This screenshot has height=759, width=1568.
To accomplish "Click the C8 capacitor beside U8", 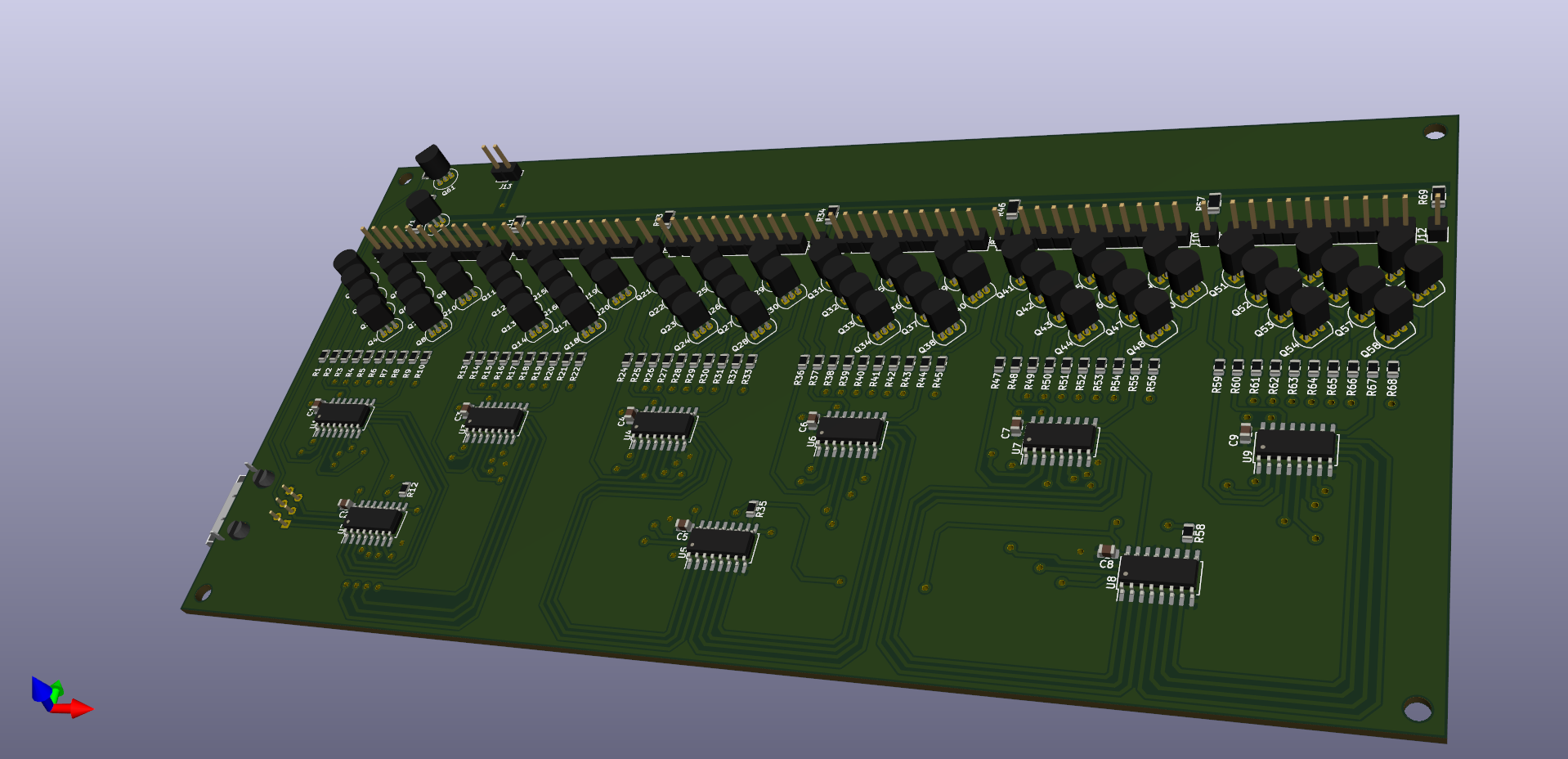I will pos(1107,550).
